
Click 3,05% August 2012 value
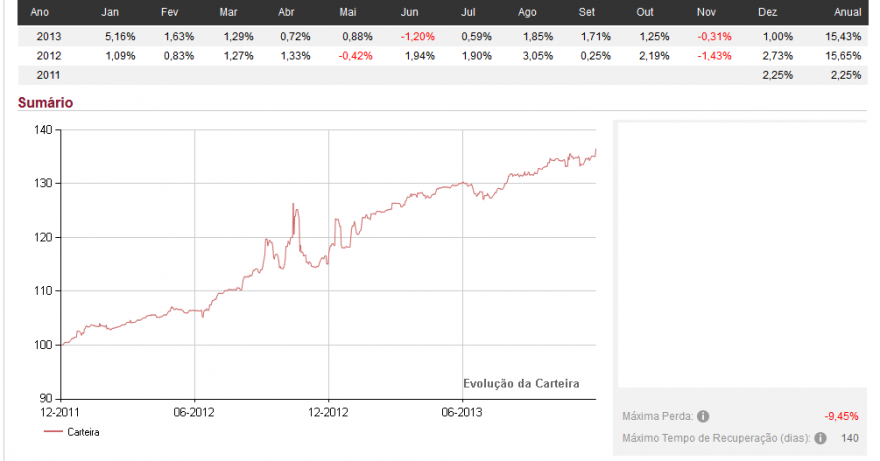tap(538, 56)
